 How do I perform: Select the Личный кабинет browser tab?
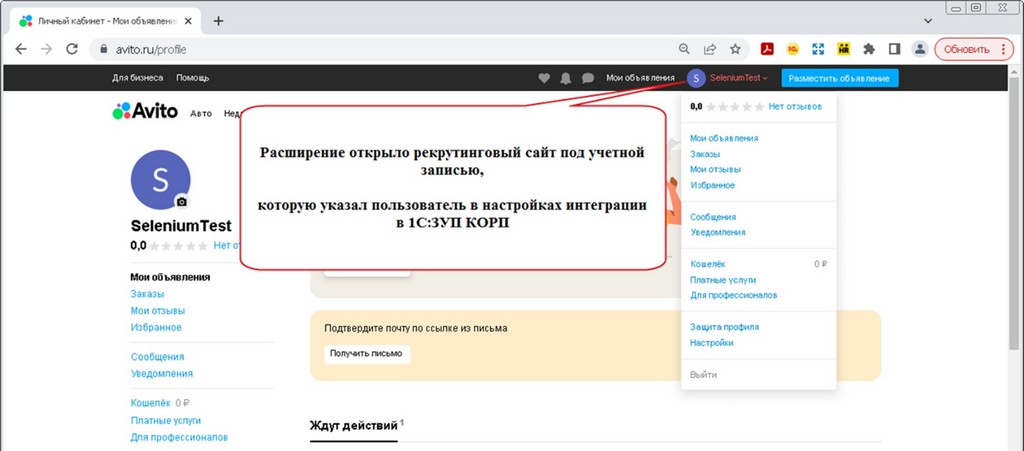point(106,21)
